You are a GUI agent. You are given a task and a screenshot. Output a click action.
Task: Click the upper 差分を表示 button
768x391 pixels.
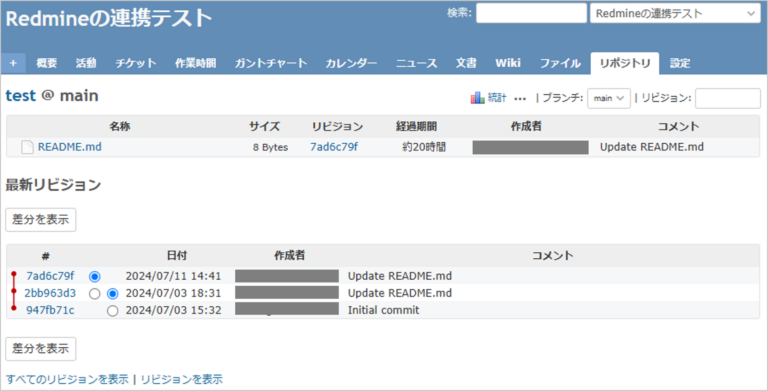click(x=41, y=220)
